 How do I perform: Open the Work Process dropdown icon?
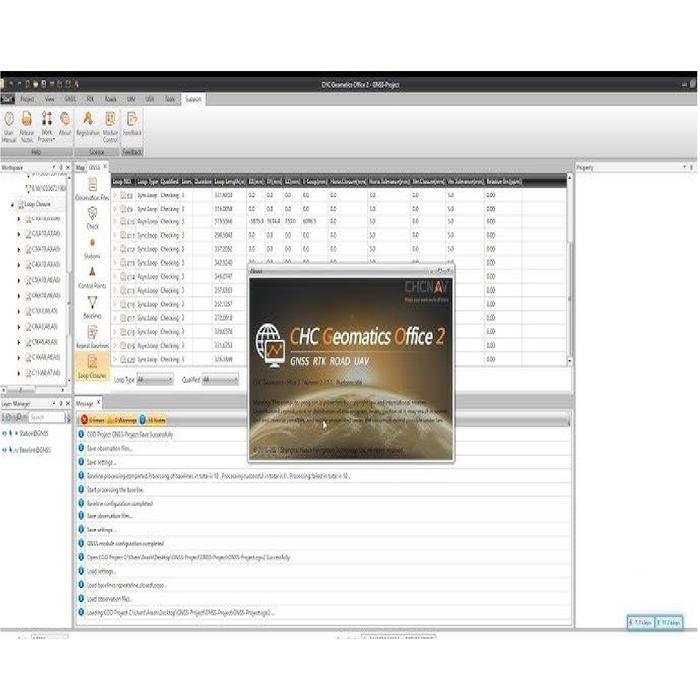click(46, 127)
